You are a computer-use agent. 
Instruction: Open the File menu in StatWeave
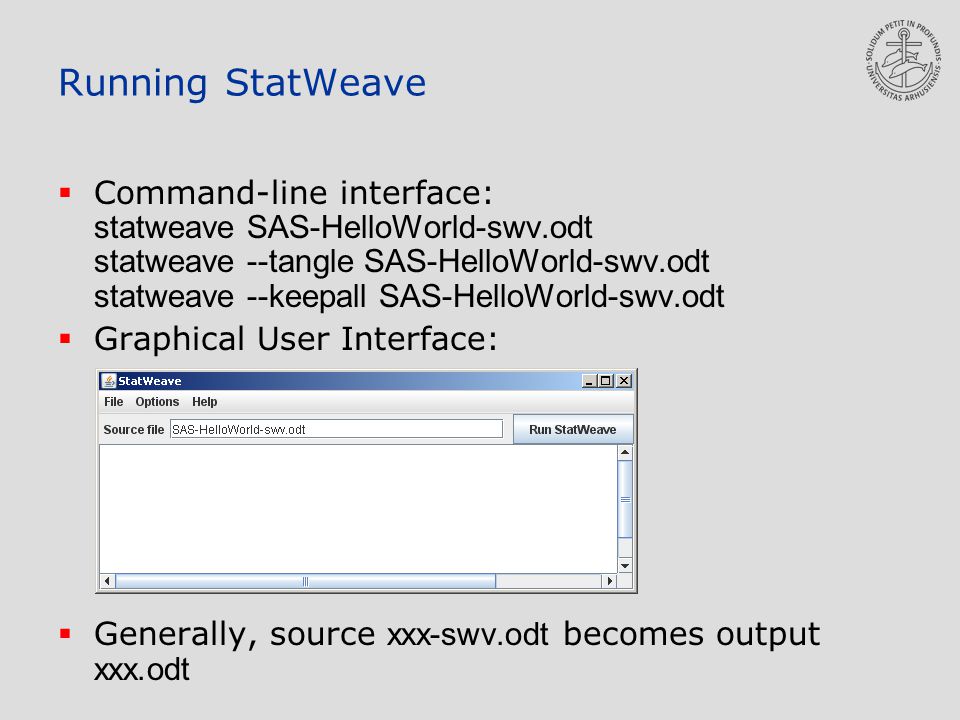(113, 402)
